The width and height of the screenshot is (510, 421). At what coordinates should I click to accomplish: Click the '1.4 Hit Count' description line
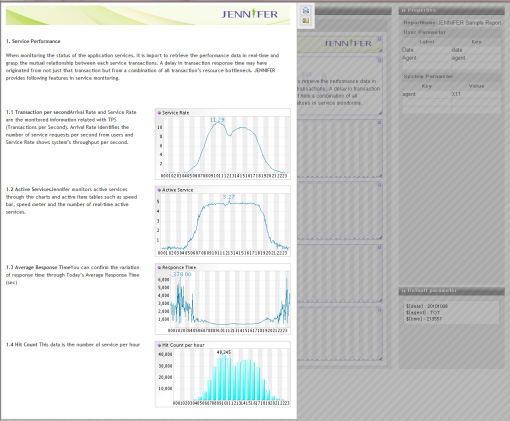coord(73,345)
